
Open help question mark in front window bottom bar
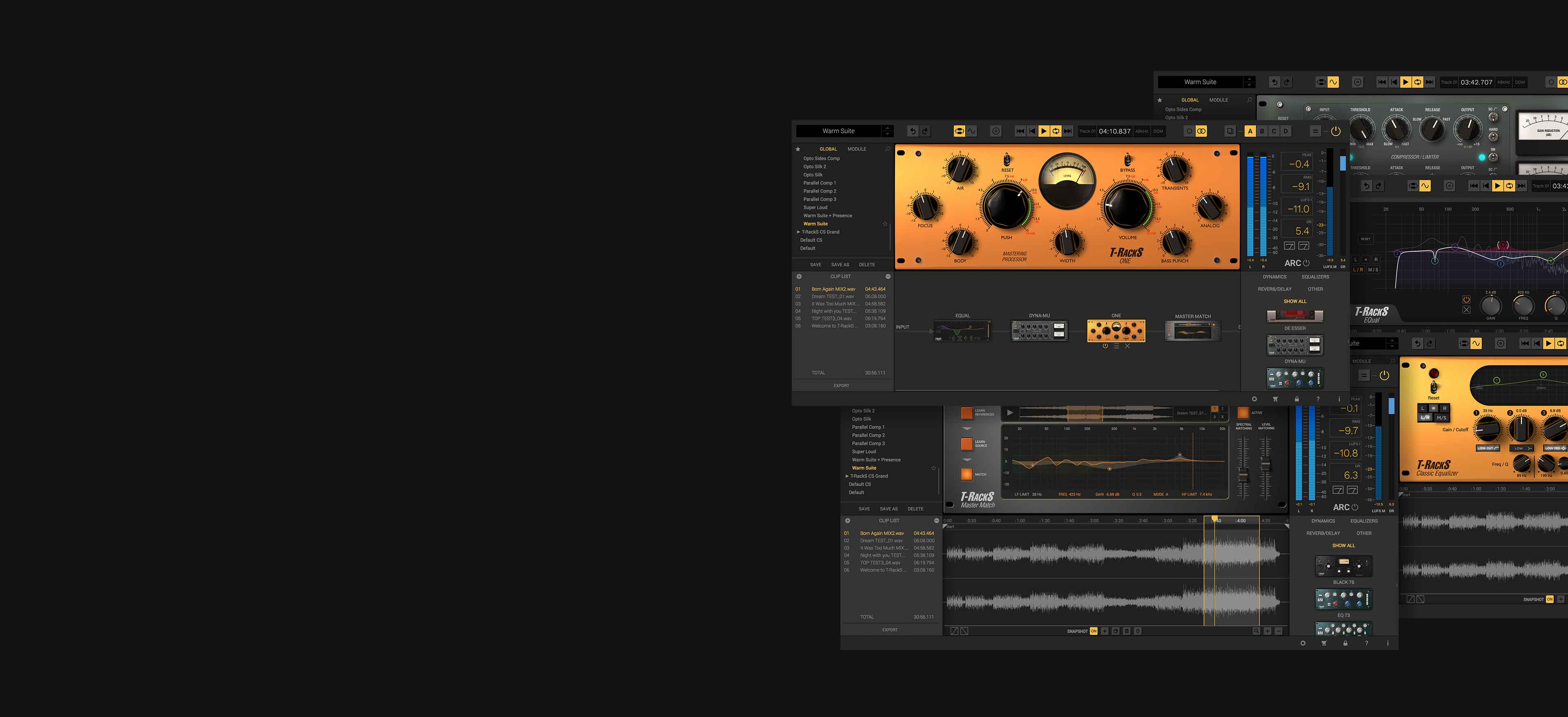click(1318, 399)
